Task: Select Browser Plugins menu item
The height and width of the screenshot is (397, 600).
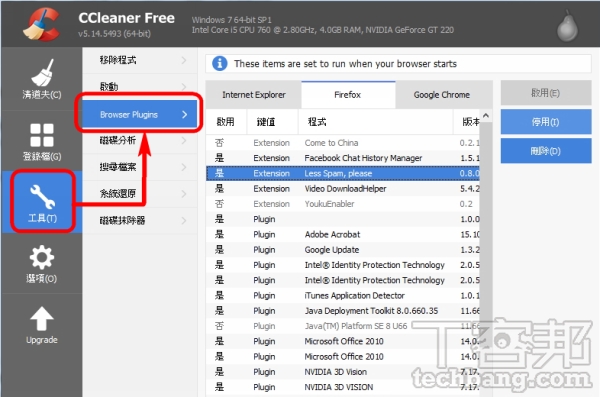Action: point(140,114)
